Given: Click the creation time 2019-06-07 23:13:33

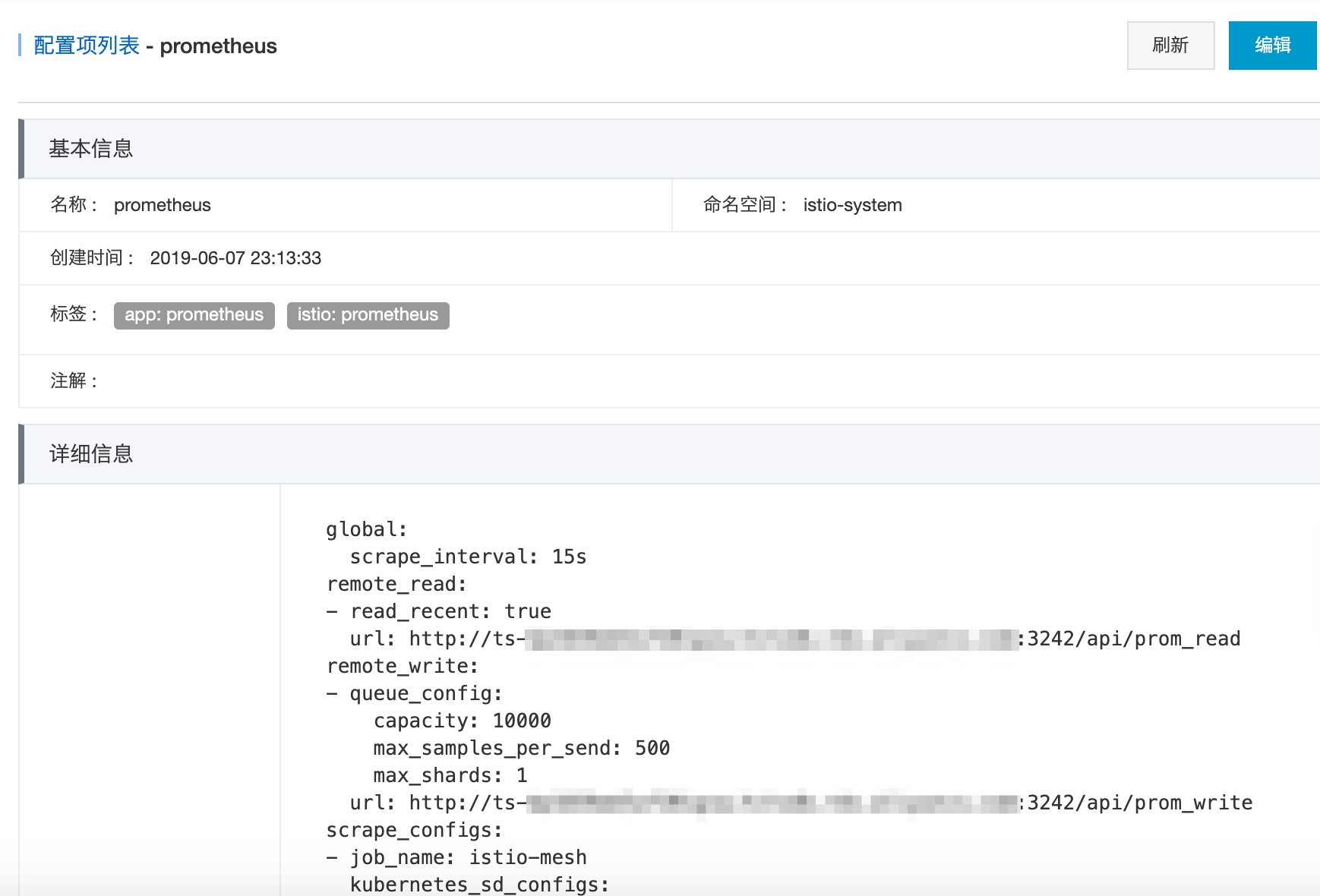Looking at the screenshot, I should pyautogui.click(x=235, y=258).
